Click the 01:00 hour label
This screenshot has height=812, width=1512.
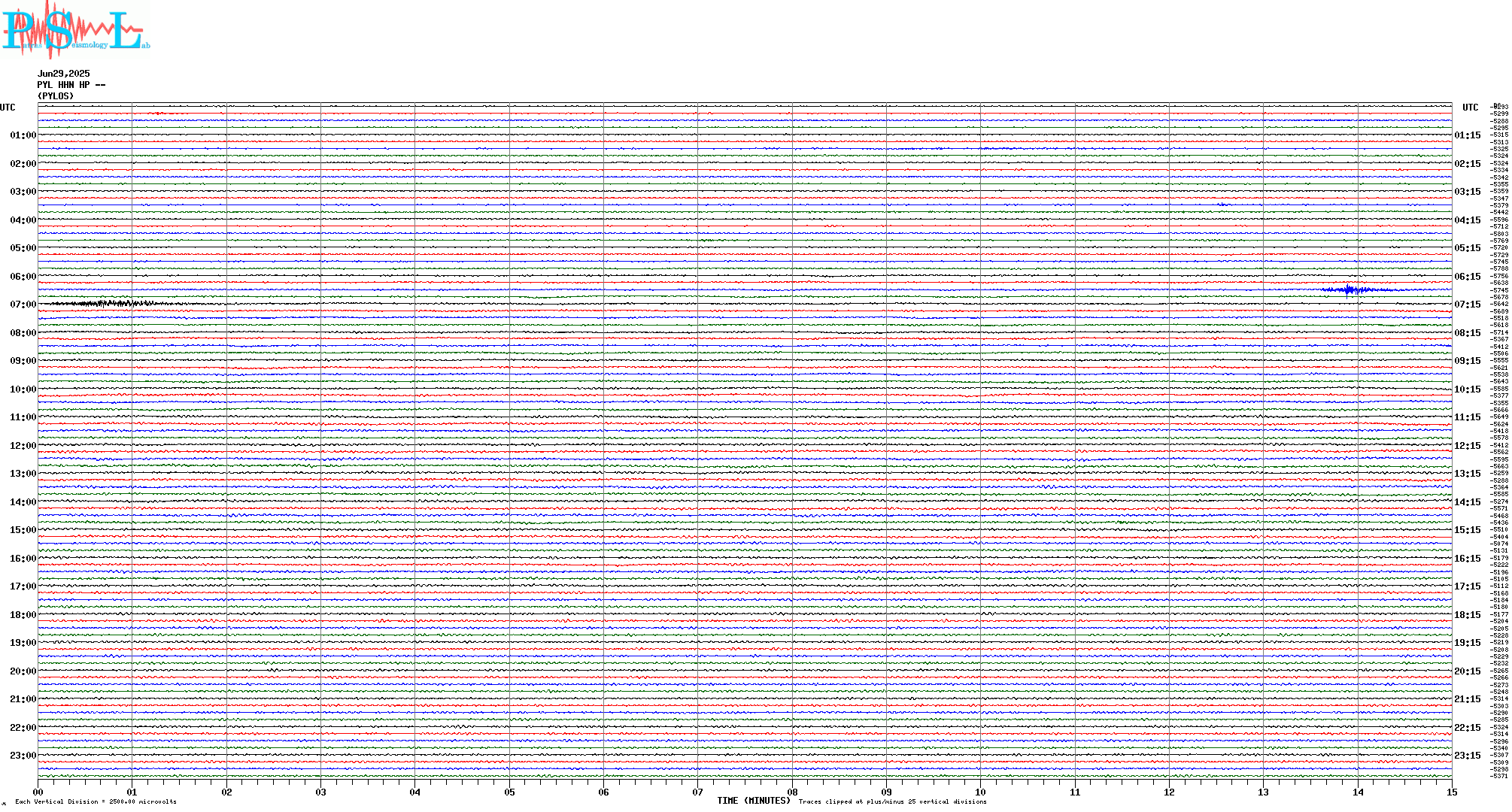[x=23, y=135]
